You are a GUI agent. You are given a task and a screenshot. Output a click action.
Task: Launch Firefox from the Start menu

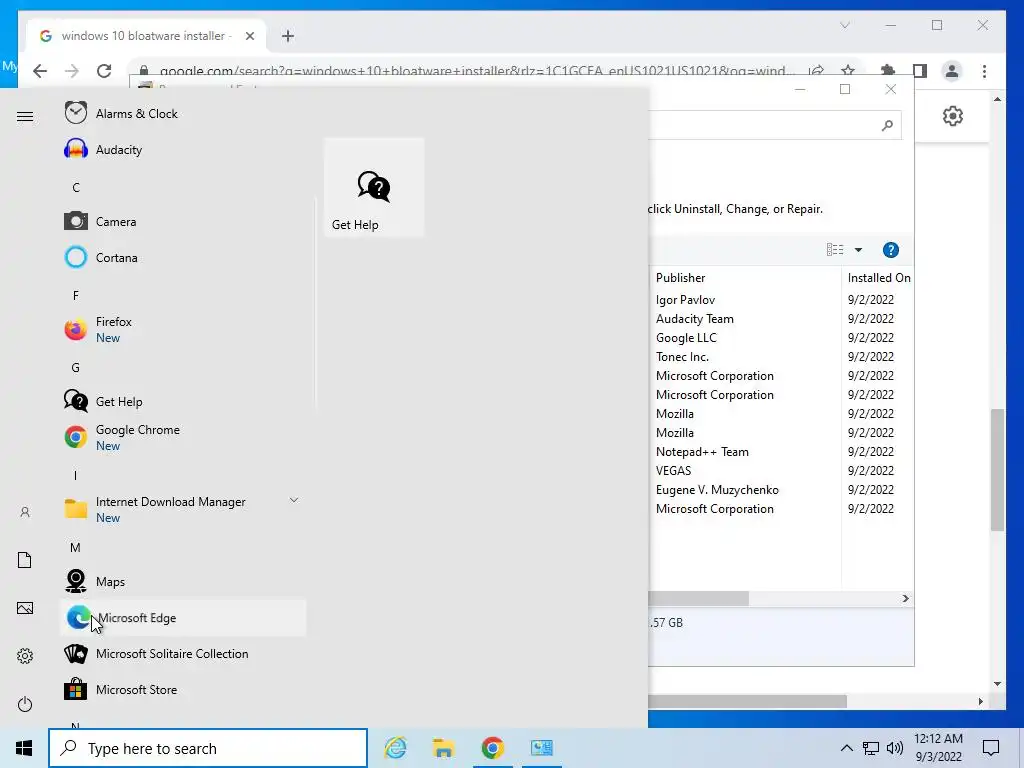click(183, 329)
